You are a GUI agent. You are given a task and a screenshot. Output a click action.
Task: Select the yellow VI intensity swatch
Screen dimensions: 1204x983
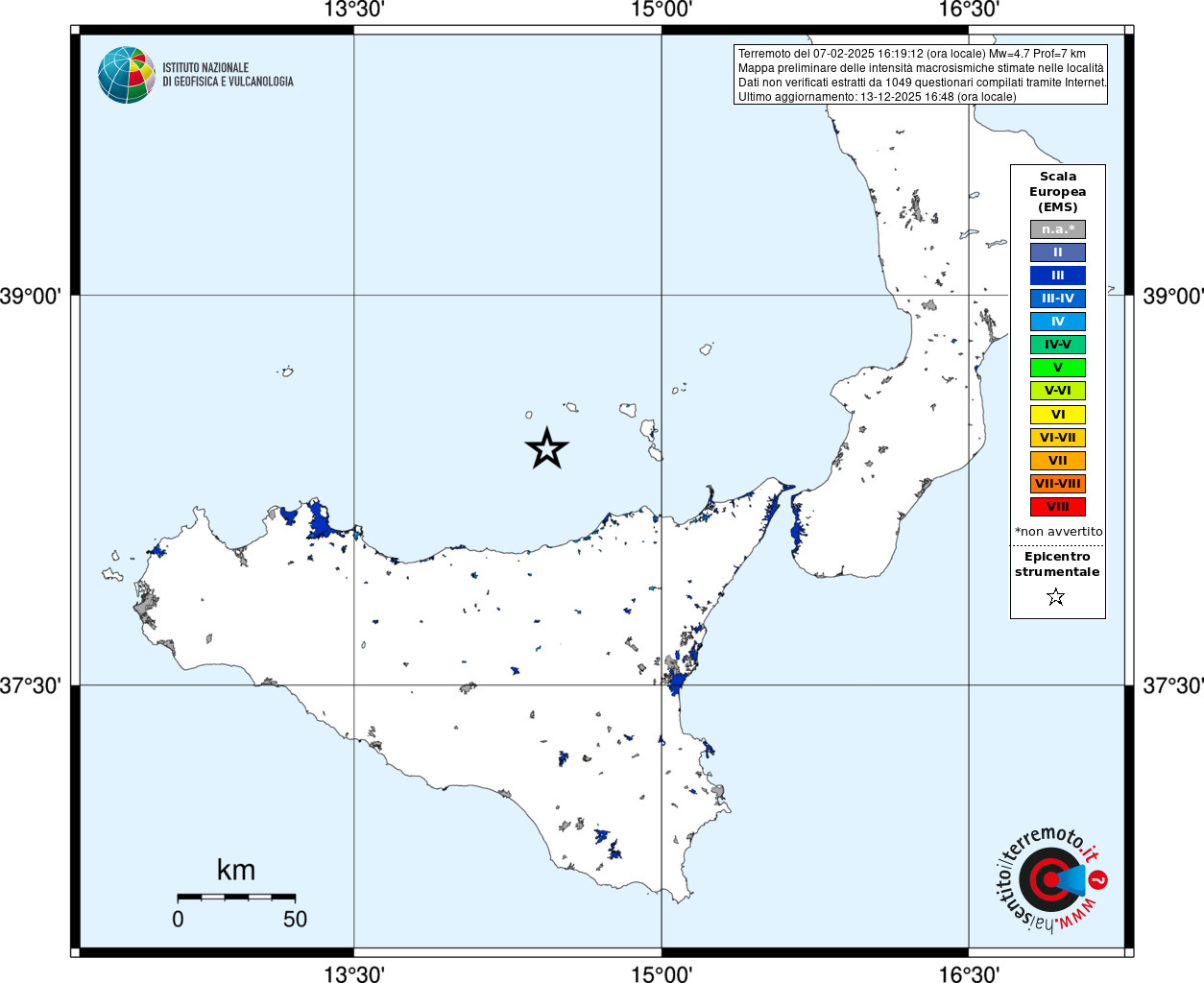point(1058,415)
